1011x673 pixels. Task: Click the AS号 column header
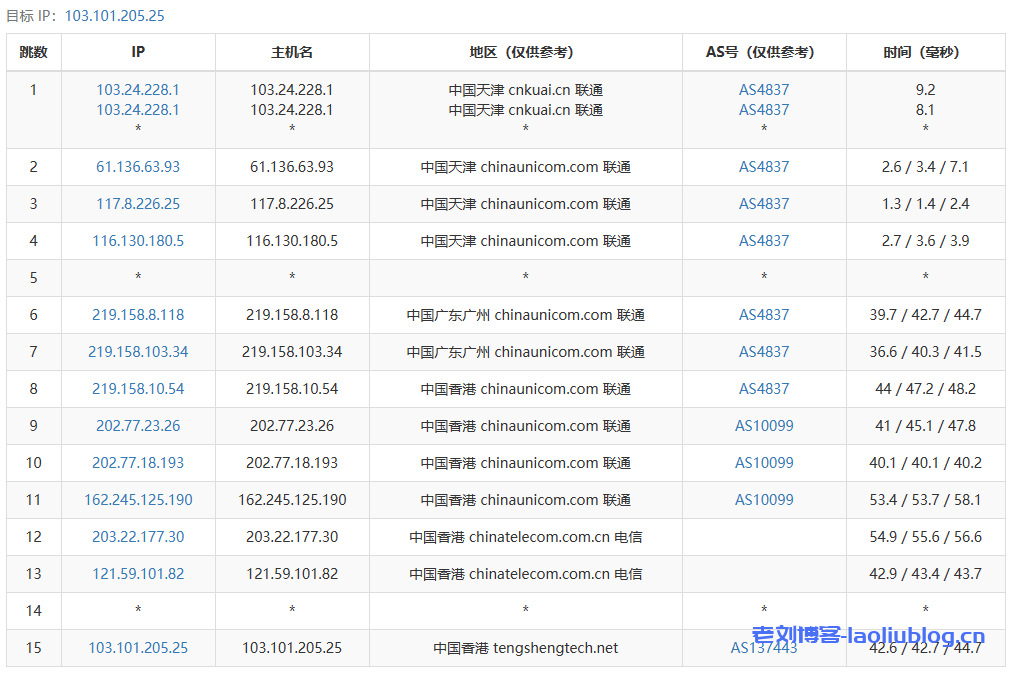pos(763,52)
